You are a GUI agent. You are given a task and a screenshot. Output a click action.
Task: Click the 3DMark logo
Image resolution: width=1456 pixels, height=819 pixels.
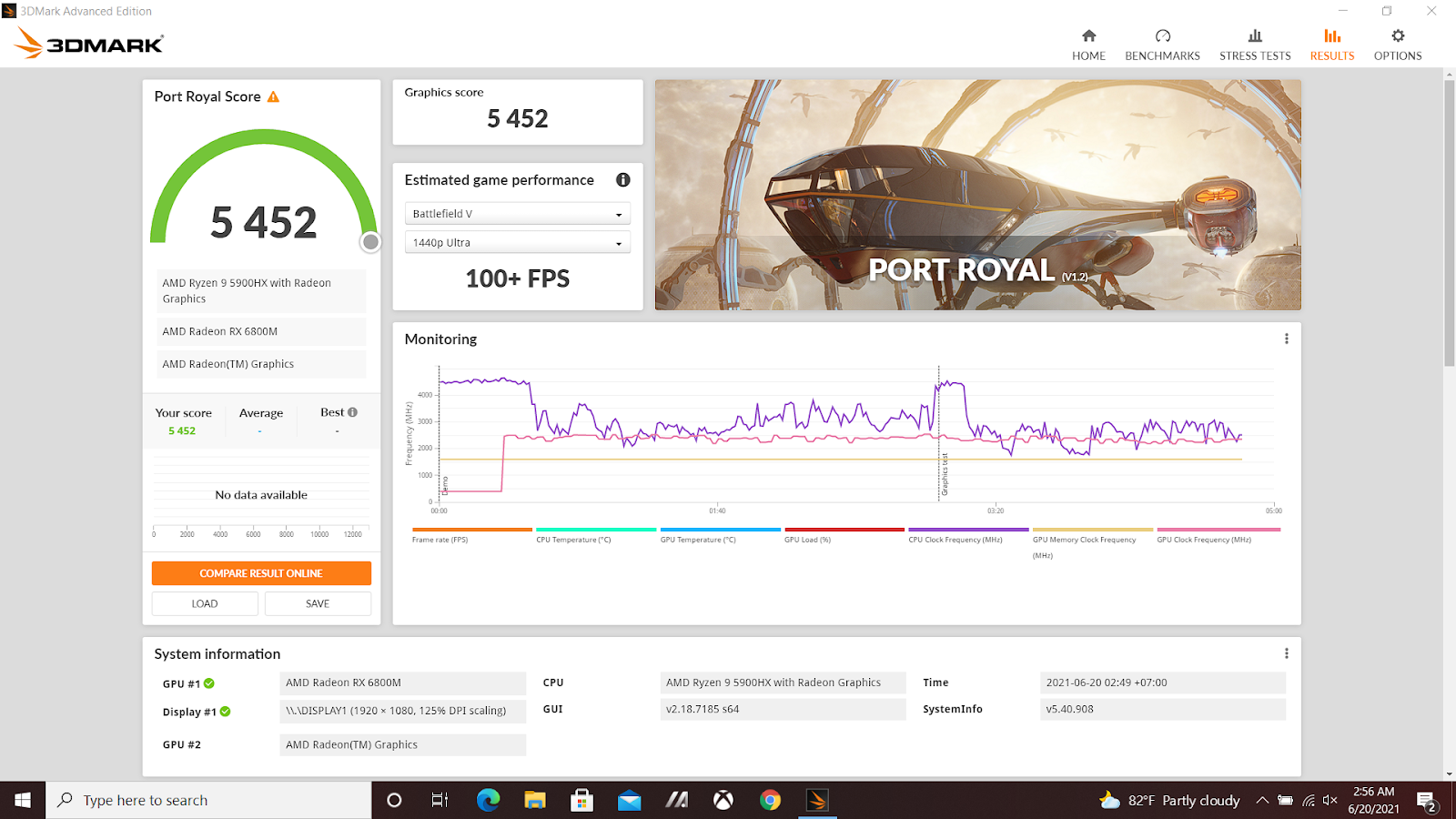point(89,43)
